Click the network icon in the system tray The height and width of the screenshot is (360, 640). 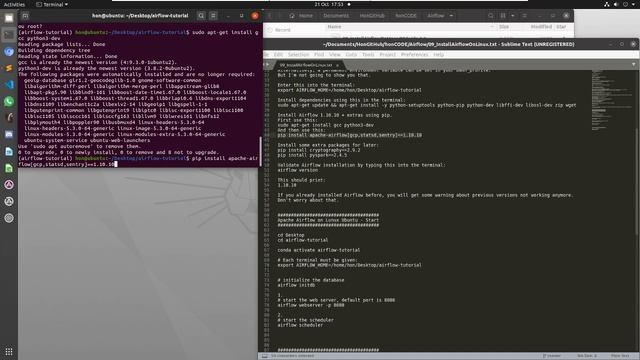[x=607, y=4]
